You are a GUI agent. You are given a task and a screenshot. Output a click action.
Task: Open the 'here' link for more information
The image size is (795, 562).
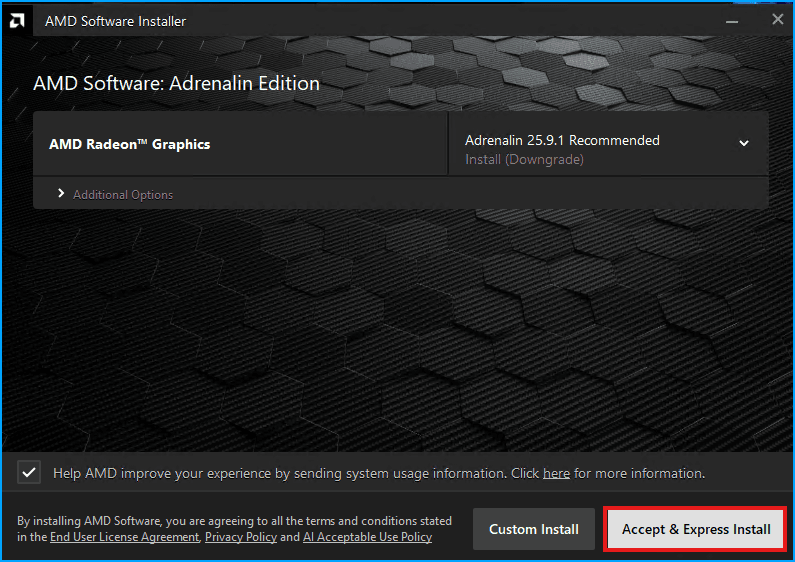coord(556,473)
